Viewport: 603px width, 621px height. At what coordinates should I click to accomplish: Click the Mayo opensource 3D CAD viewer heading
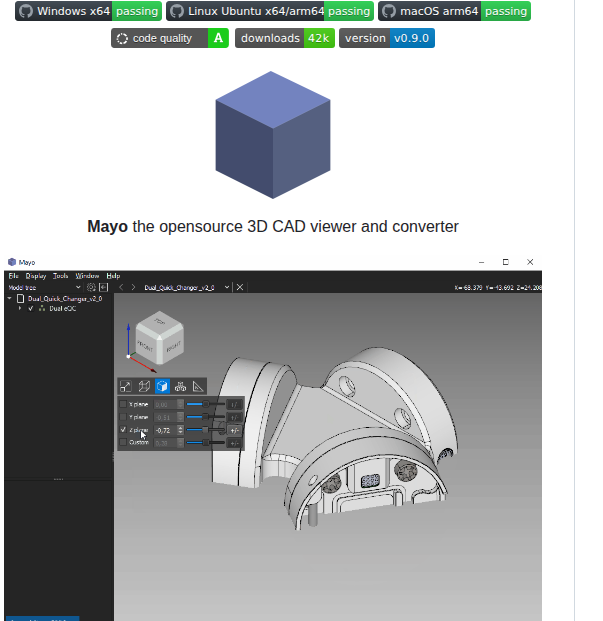pyautogui.click(x=273, y=227)
